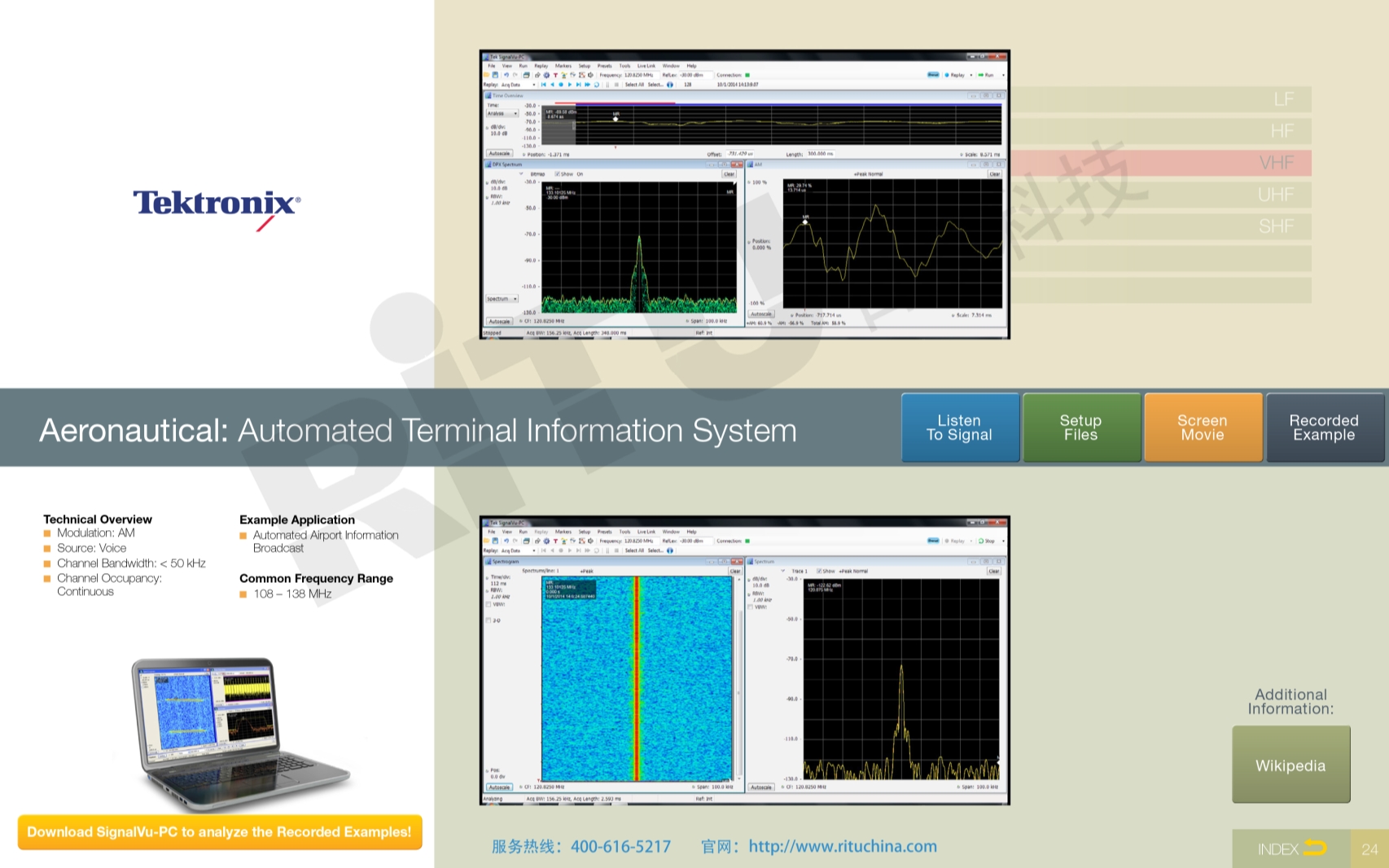Screen dimensions: 1389x868
Task: Click the INDEX return arrow icon
Action: [x=1314, y=848]
